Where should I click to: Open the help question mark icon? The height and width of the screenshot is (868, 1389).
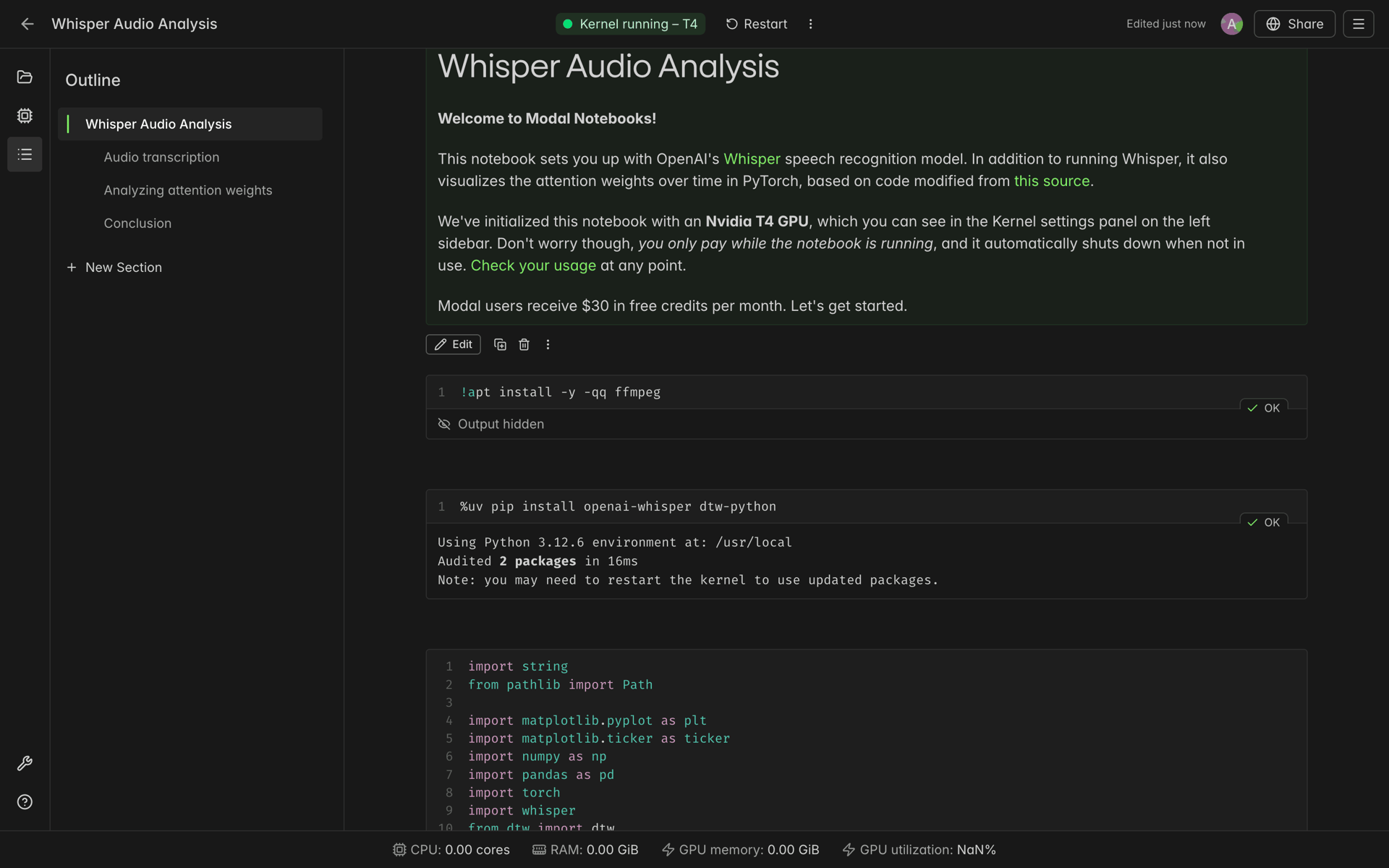25,801
